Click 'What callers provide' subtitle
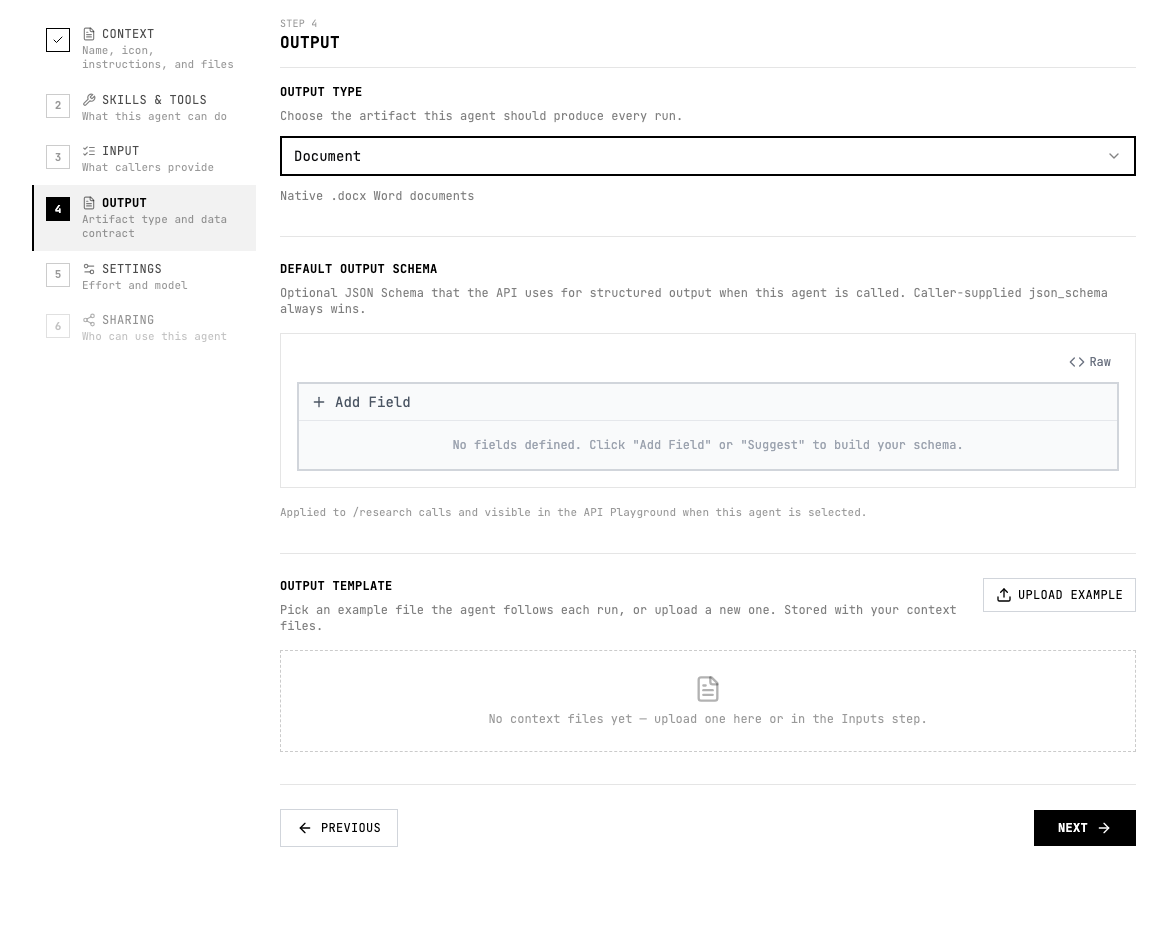Viewport: 1160px width, 950px height. (148, 167)
